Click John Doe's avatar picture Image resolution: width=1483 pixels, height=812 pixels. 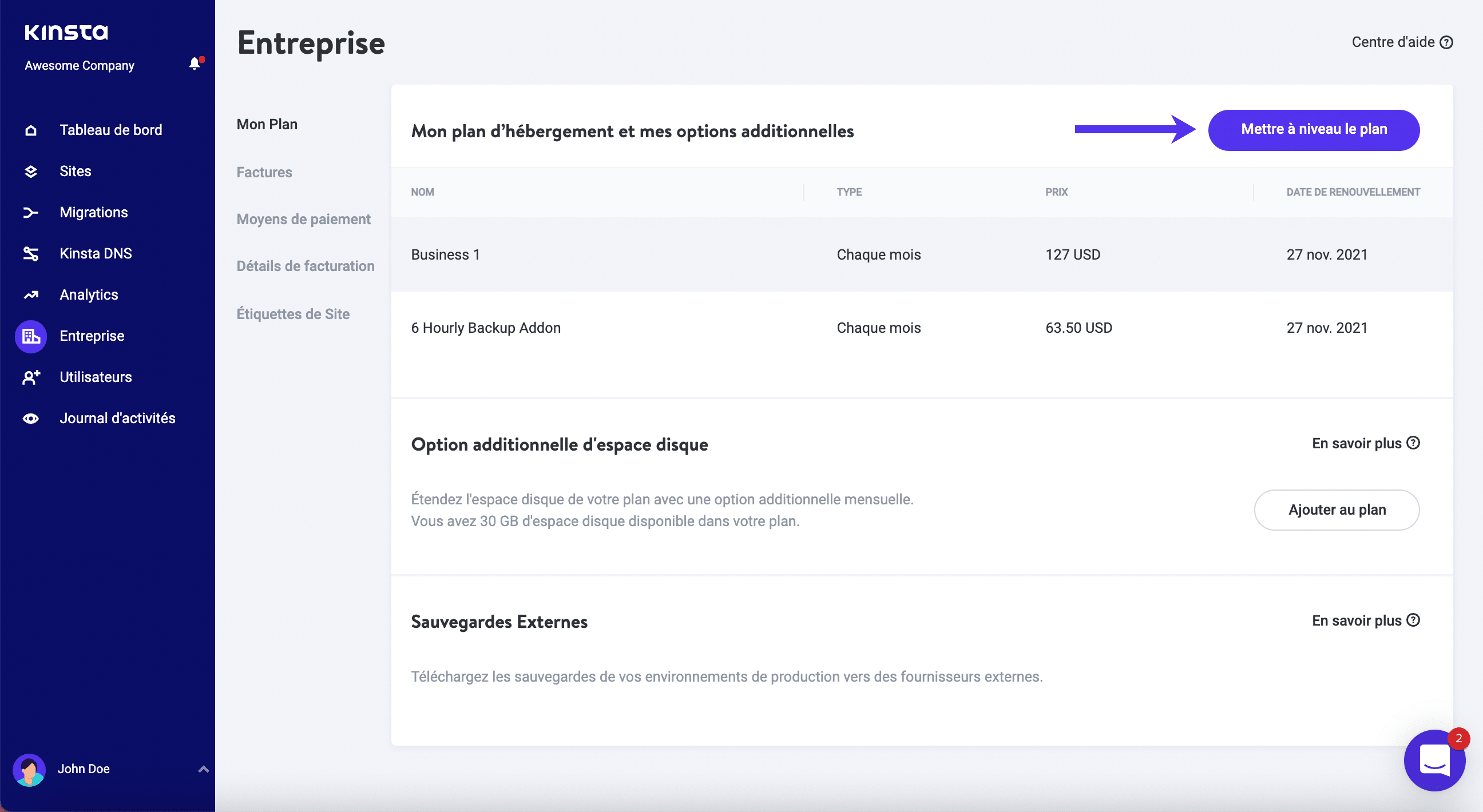click(29, 770)
